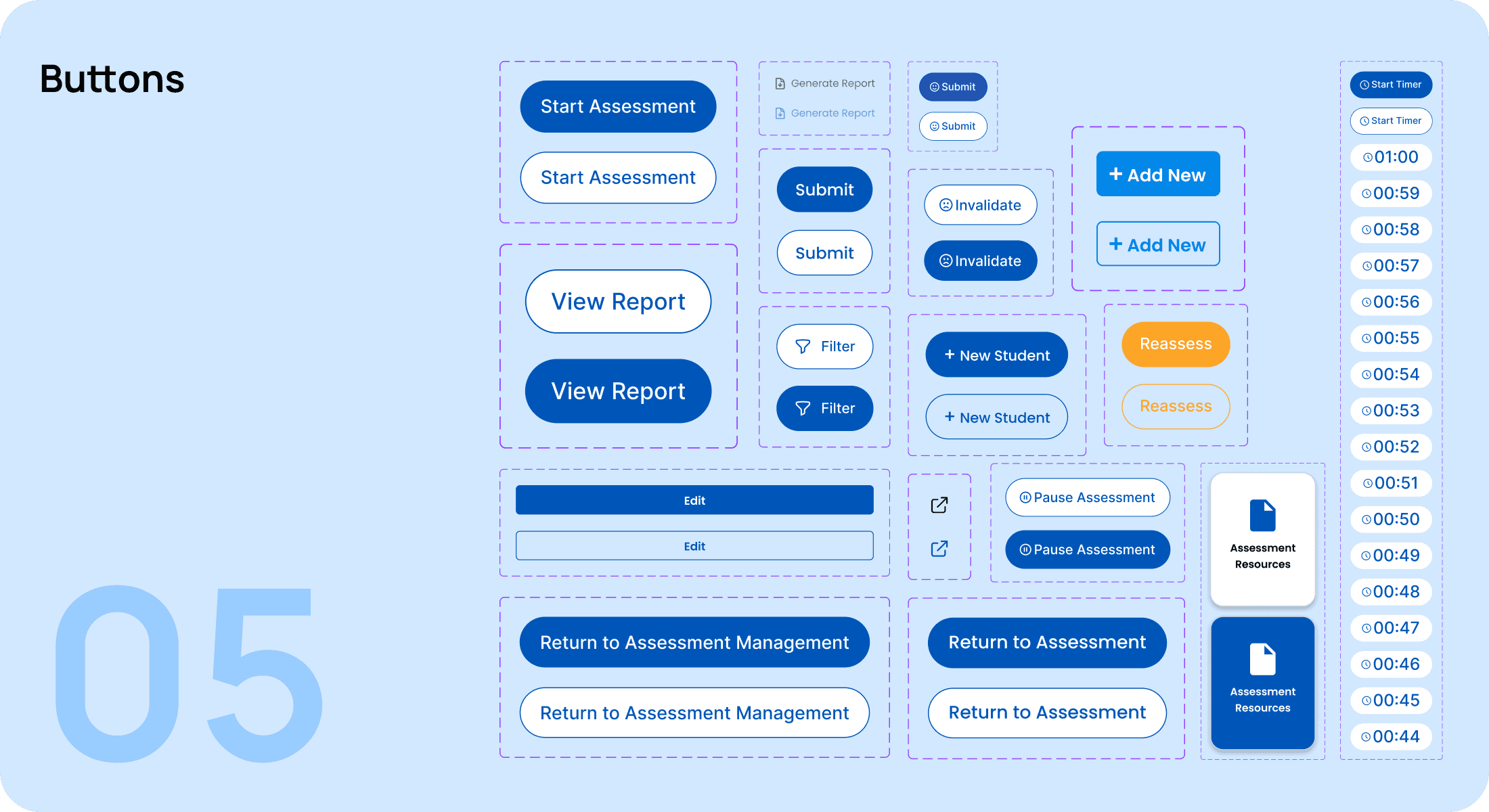The height and width of the screenshot is (812, 1489).
Task: Click the black external-link icon
Action: coord(939,505)
